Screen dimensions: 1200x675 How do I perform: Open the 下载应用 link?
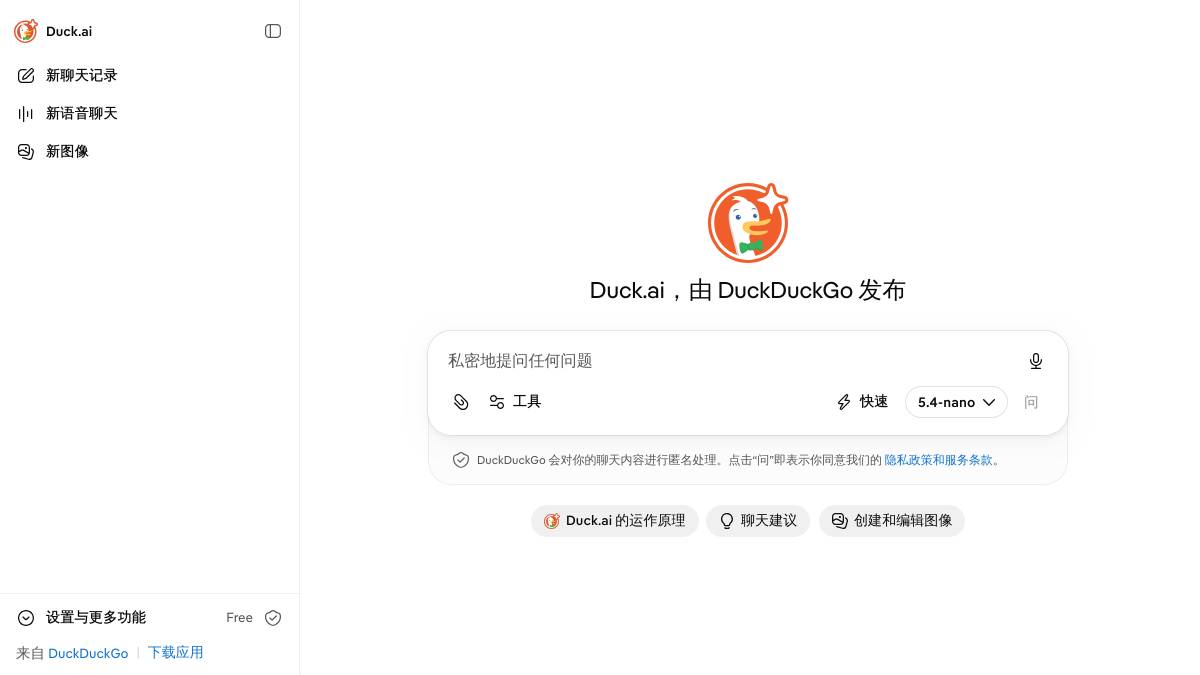[176, 653]
